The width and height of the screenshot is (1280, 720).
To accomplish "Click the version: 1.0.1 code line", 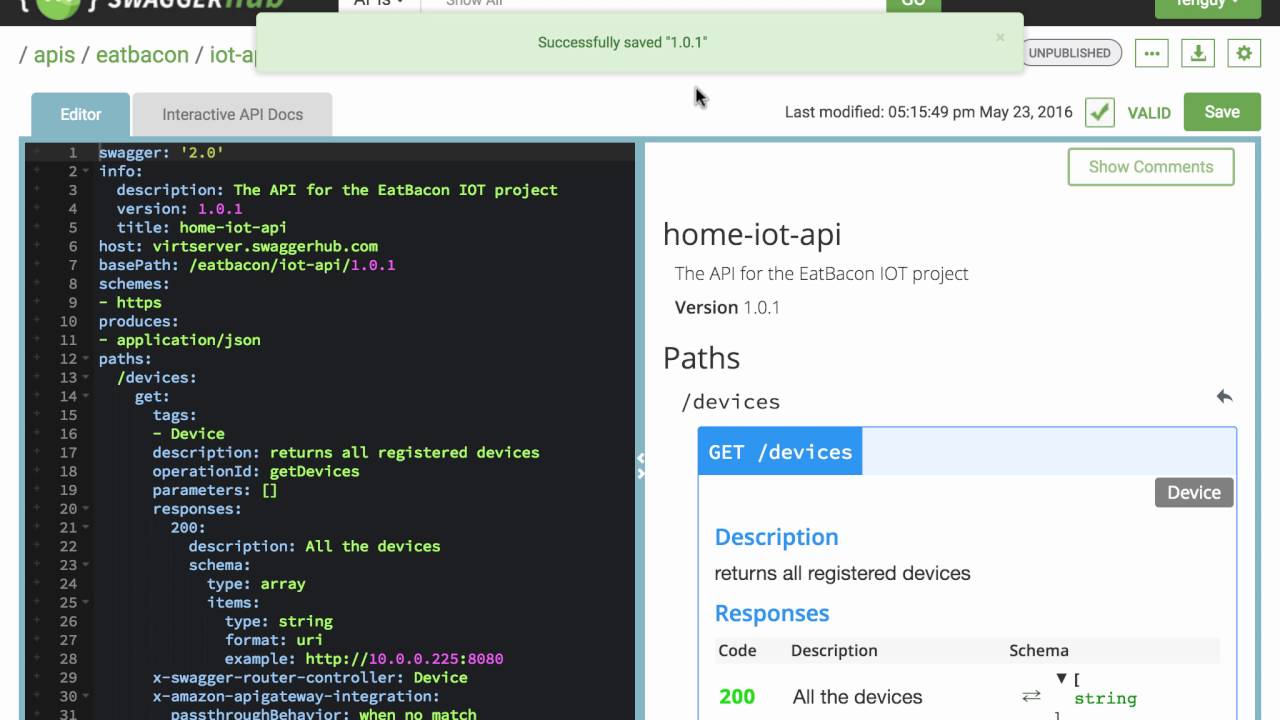I will [179, 209].
